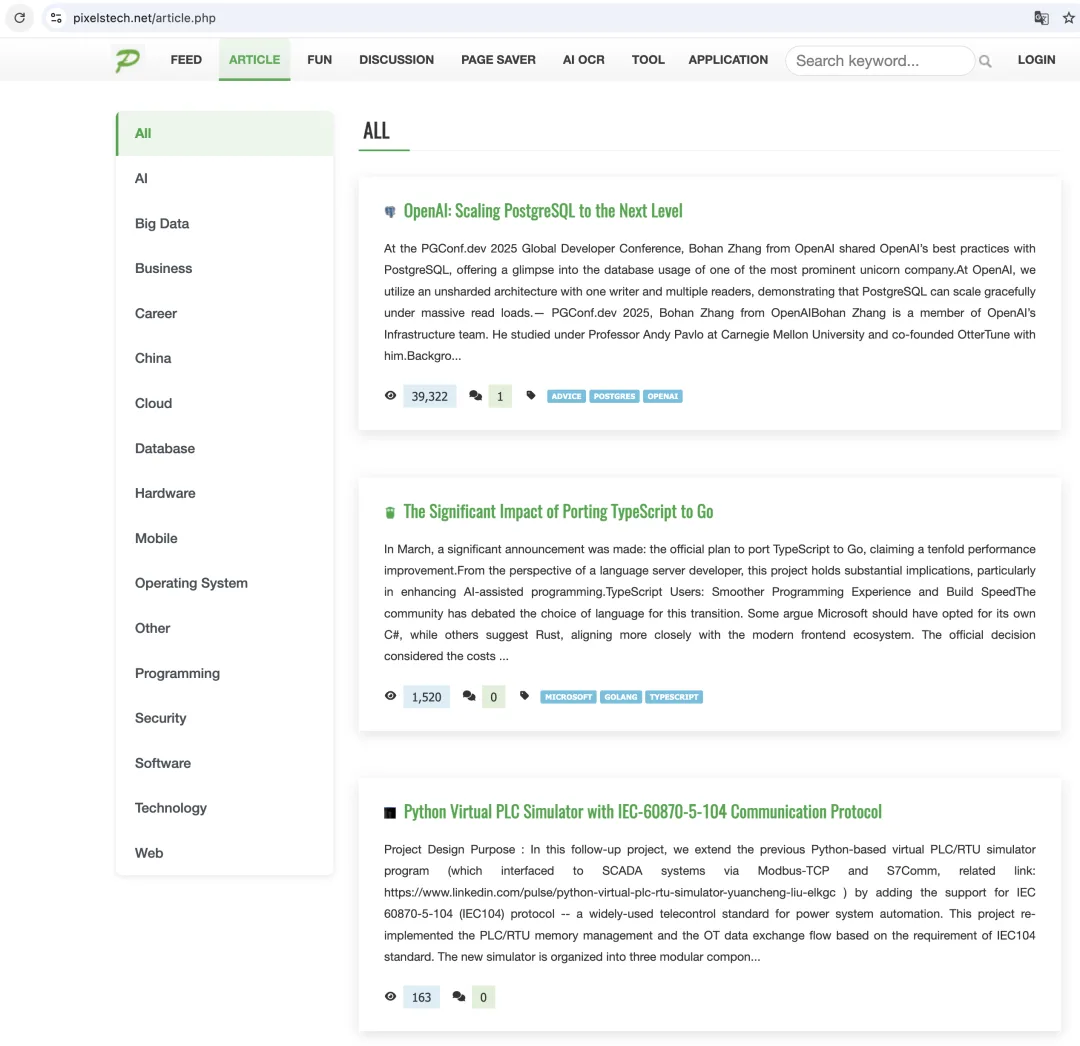Bookmark this page with the star icon
1080x1046 pixels.
[x=1068, y=18]
